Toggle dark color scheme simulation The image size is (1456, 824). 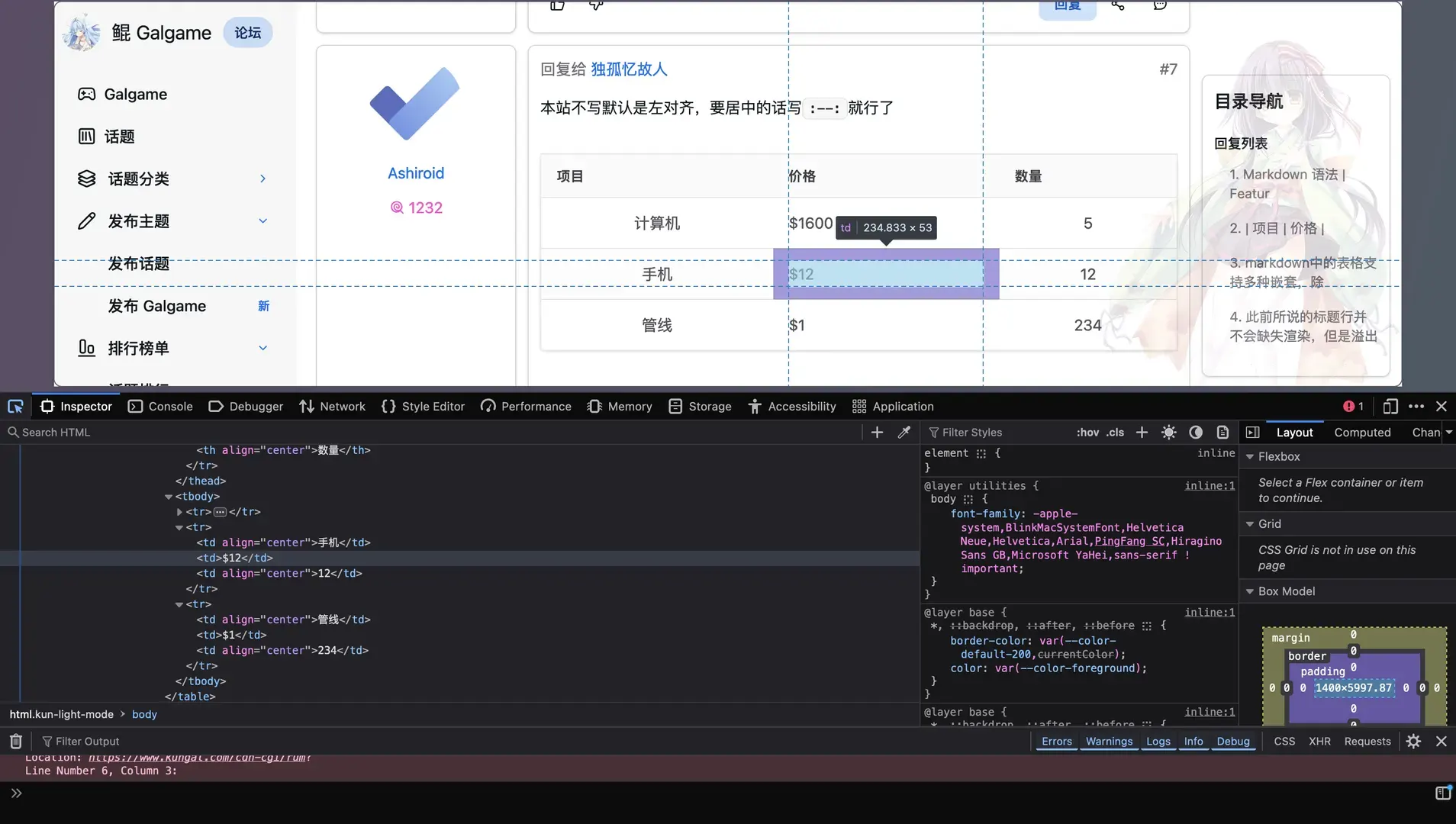[x=1196, y=433]
